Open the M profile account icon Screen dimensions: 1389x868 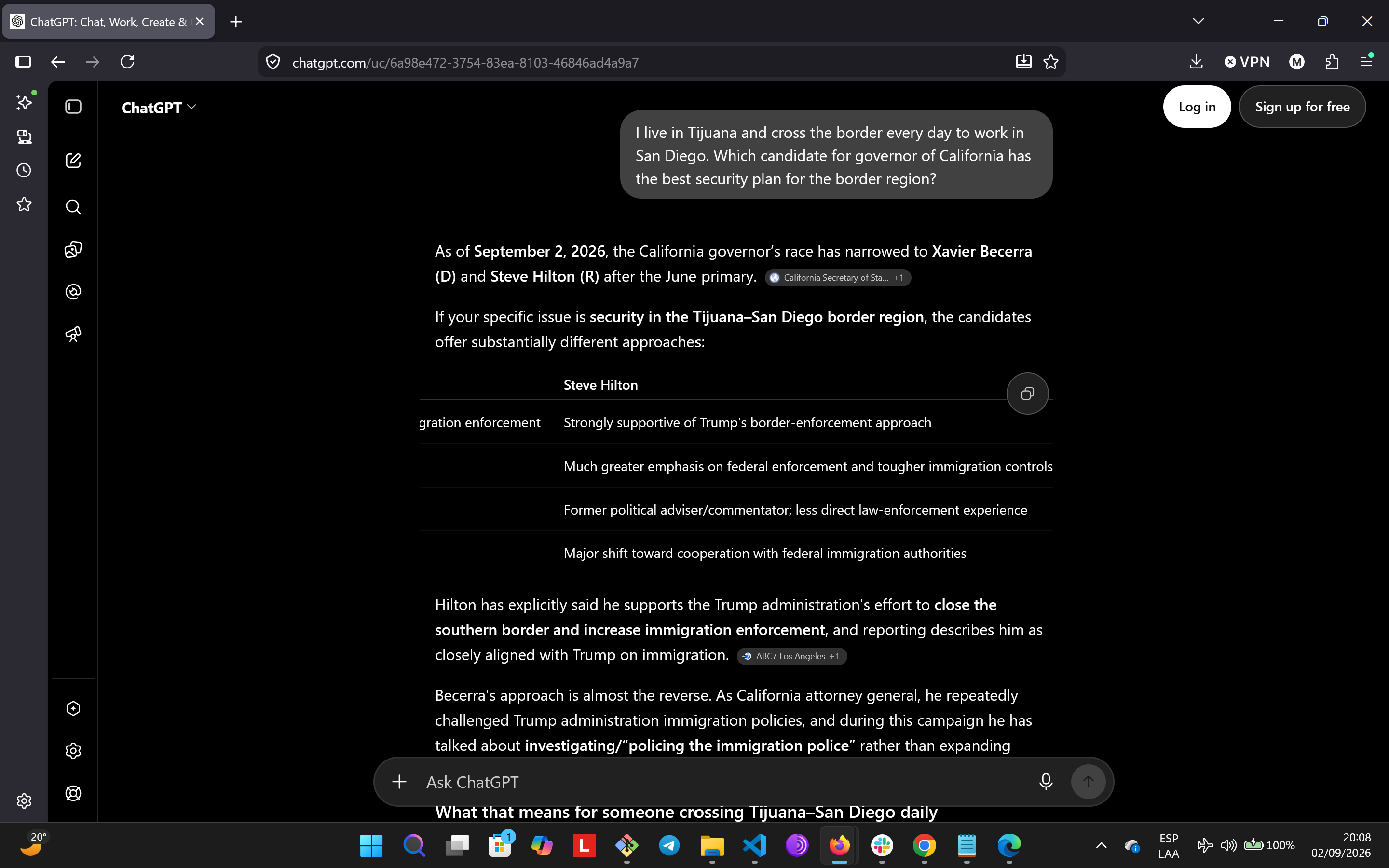tap(1296, 62)
